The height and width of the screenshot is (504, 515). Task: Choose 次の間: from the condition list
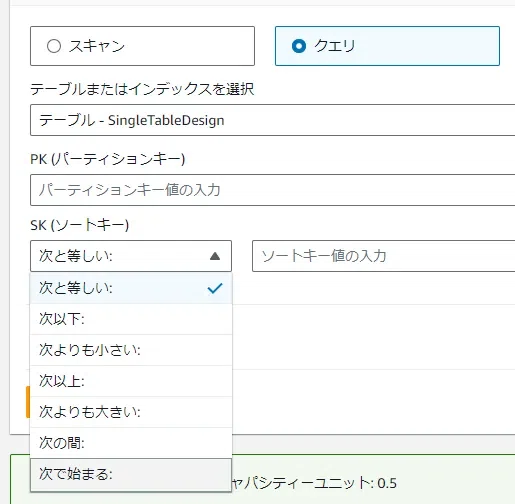[131, 443]
